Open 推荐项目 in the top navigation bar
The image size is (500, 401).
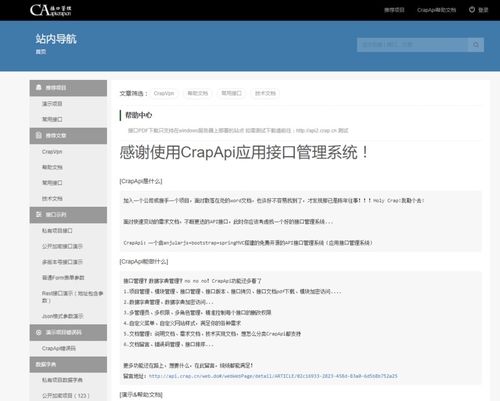[x=394, y=10]
